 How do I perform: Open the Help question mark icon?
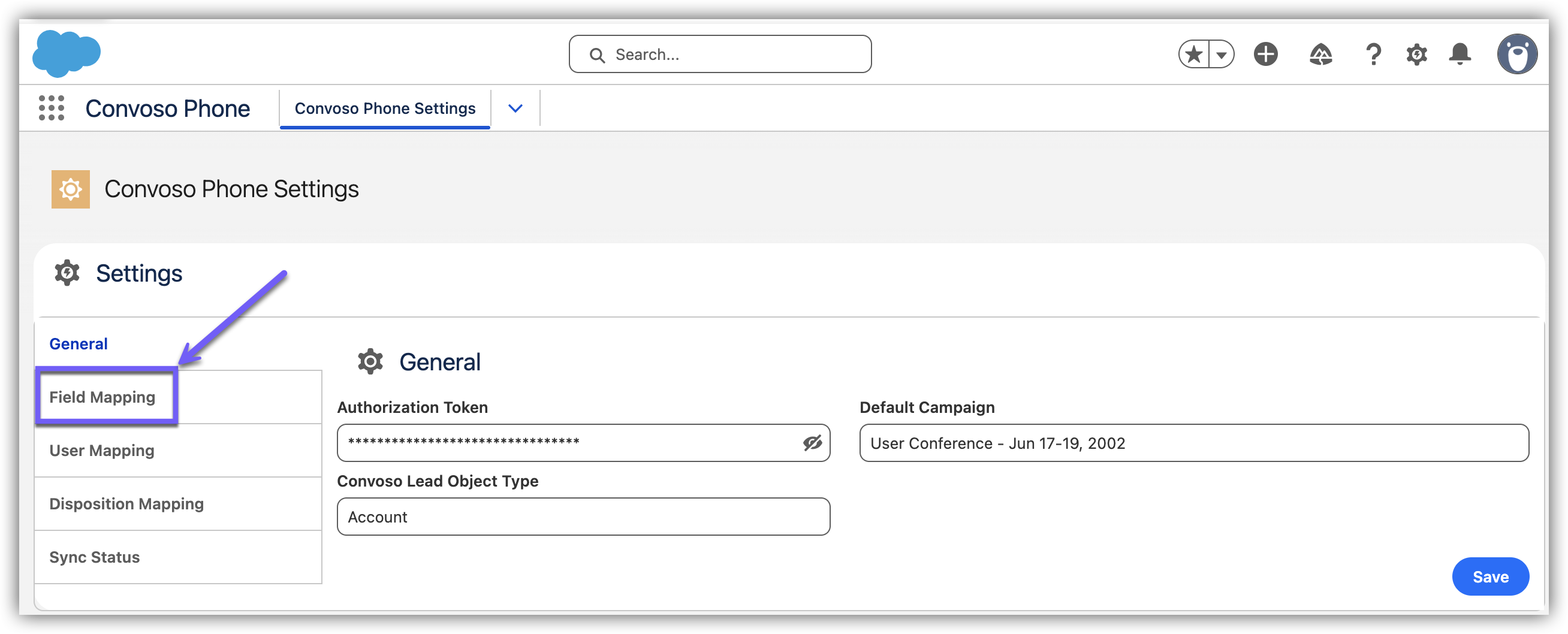coord(1373,55)
